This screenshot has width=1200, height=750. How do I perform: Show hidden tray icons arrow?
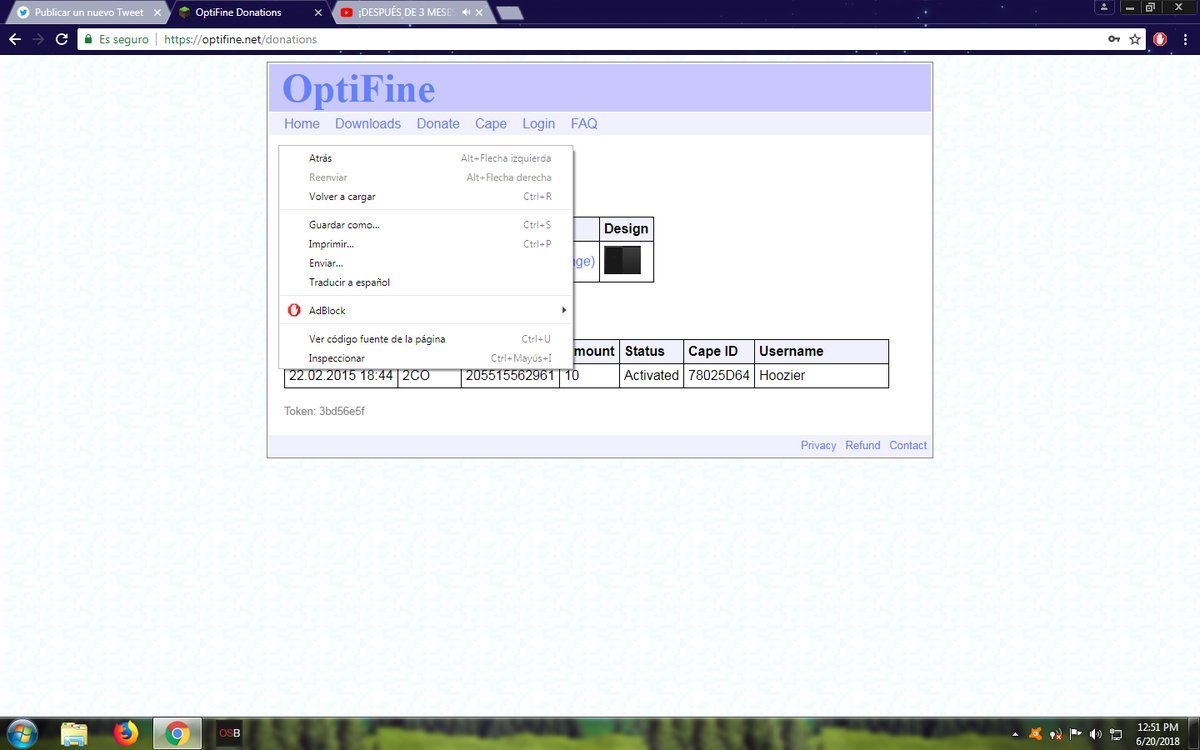[1016, 734]
